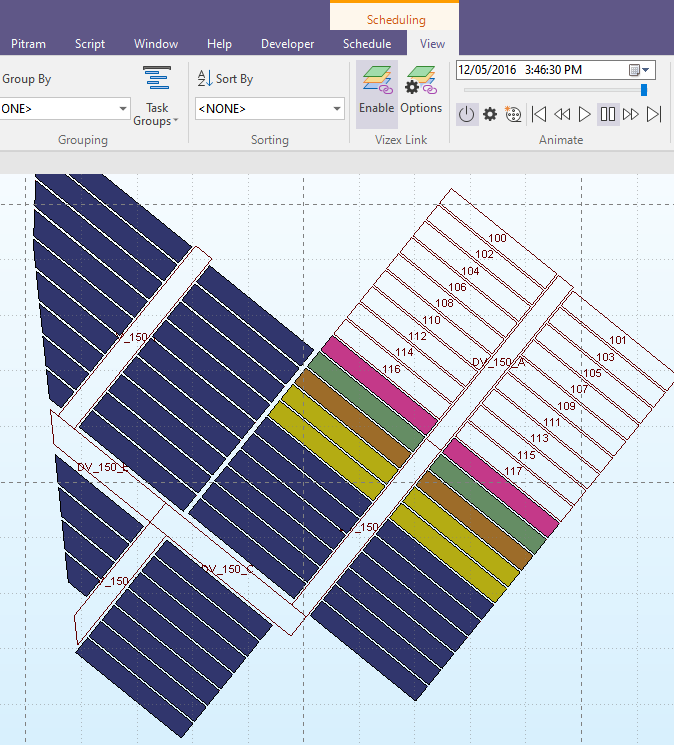Select stope block labeled 109
Screen dimensions: 674x745
(566, 406)
